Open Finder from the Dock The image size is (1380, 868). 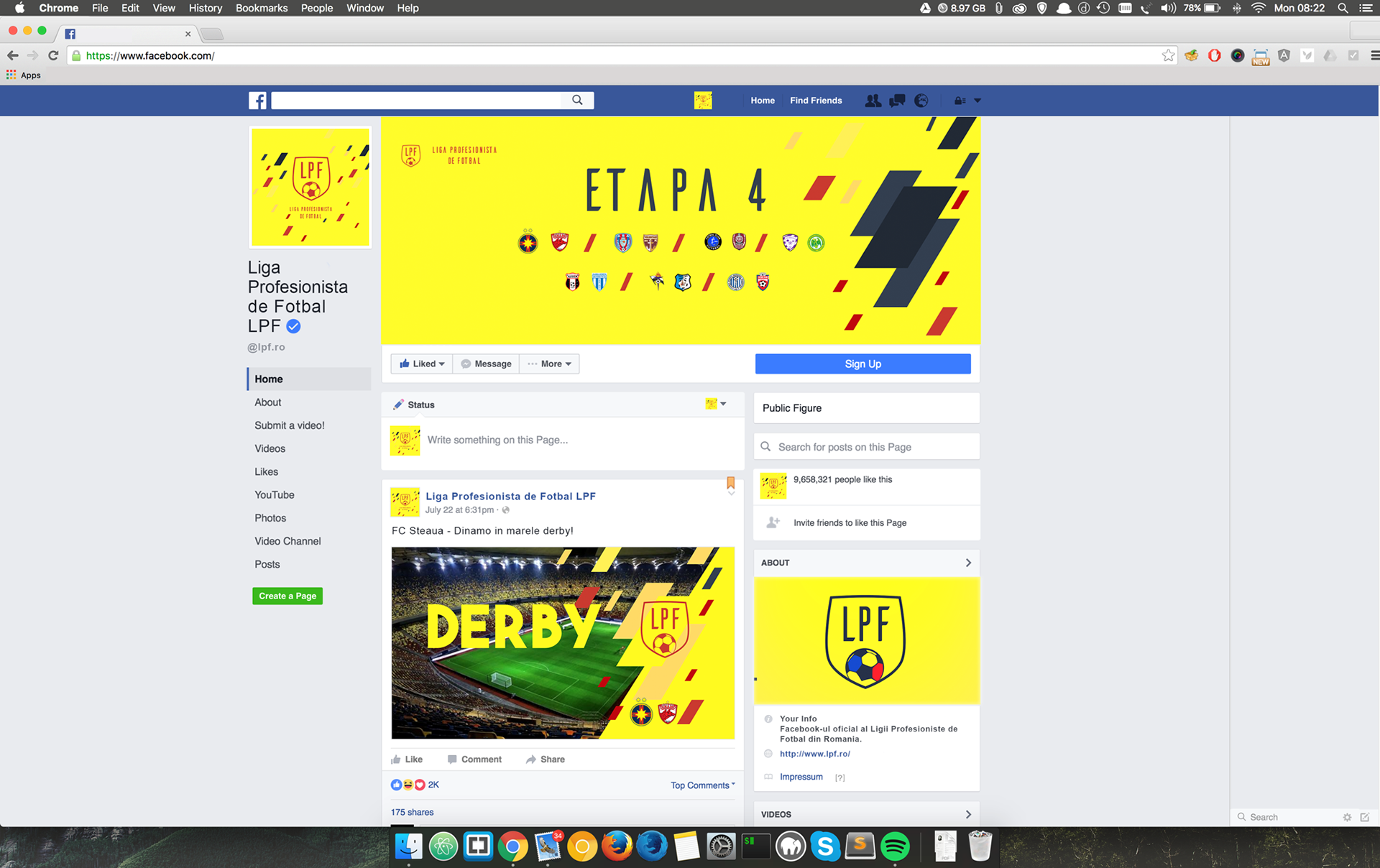click(409, 846)
